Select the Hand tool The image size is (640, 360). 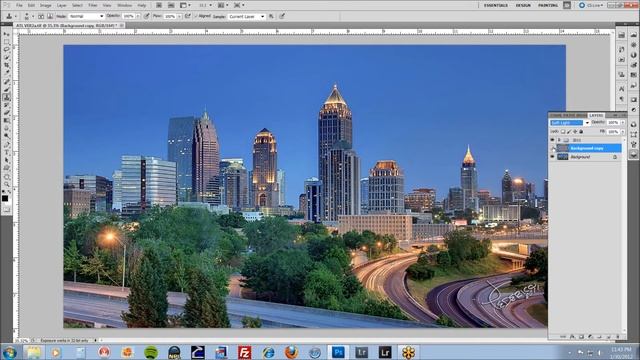[x=7, y=177]
